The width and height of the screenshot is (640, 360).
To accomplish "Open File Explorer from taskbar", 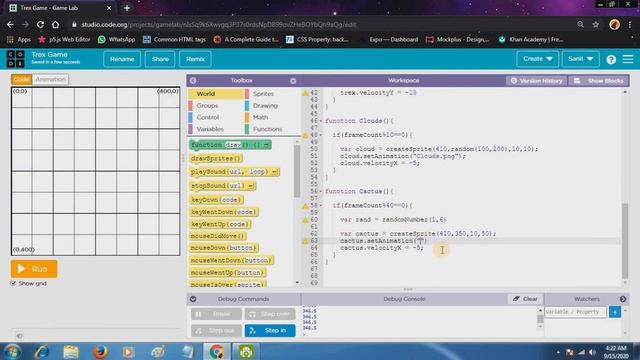I will 71,351.
